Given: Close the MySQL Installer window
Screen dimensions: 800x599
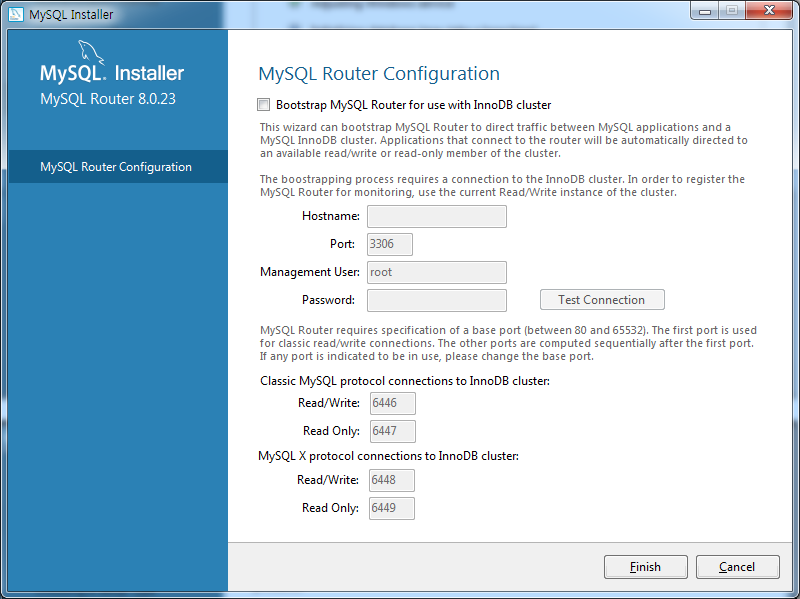Looking at the screenshot, I should point(769,11).
